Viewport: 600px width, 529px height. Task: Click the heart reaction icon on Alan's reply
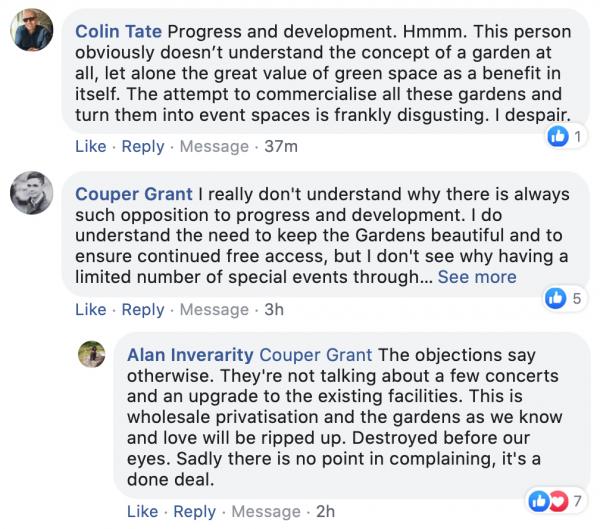(559, 501)
